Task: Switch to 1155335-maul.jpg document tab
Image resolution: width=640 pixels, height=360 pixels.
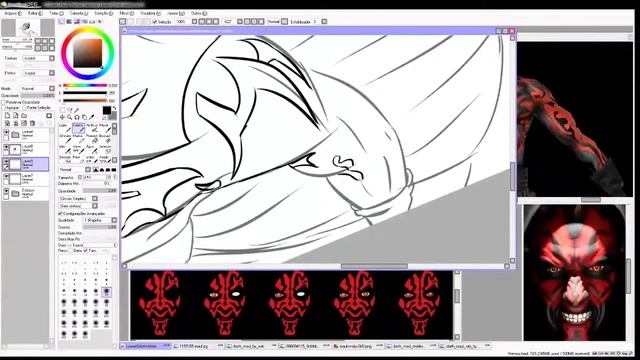Action: point(198,346)
